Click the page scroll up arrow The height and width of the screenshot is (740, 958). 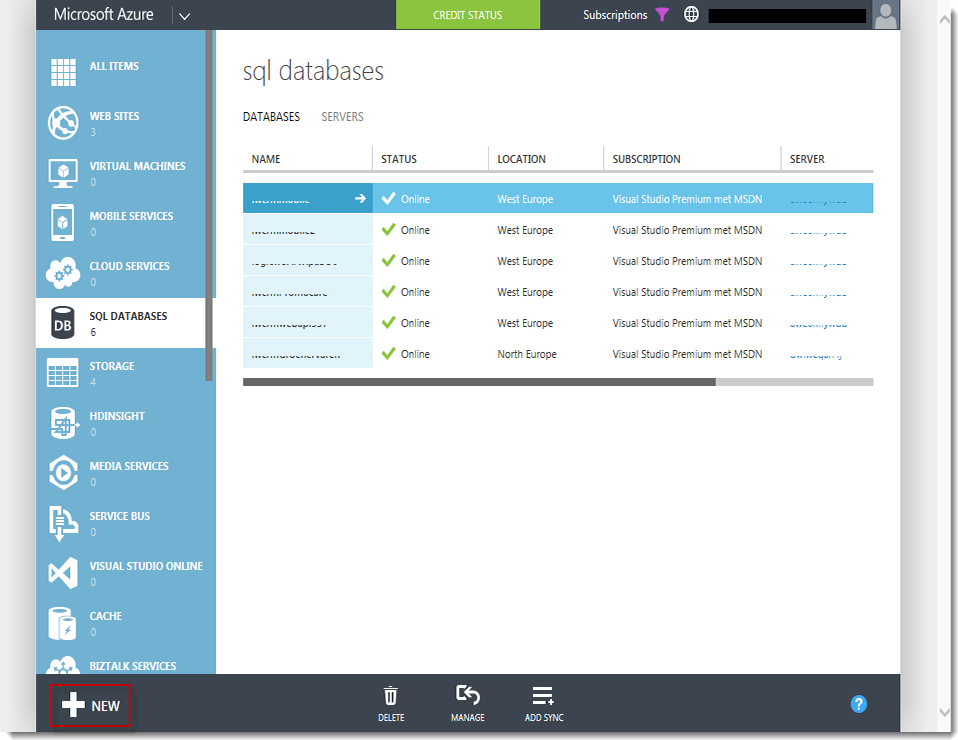[945, 19]
